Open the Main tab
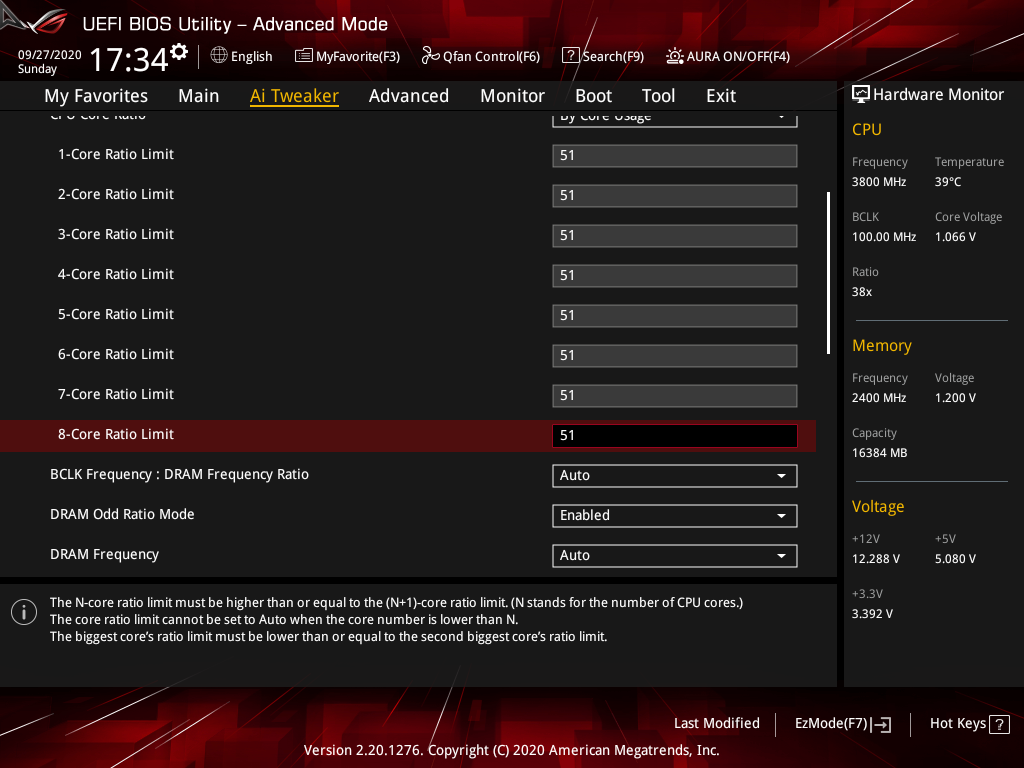Image resolution: width=1024 pixels, height=768 pixels. (x=199, y=96)
